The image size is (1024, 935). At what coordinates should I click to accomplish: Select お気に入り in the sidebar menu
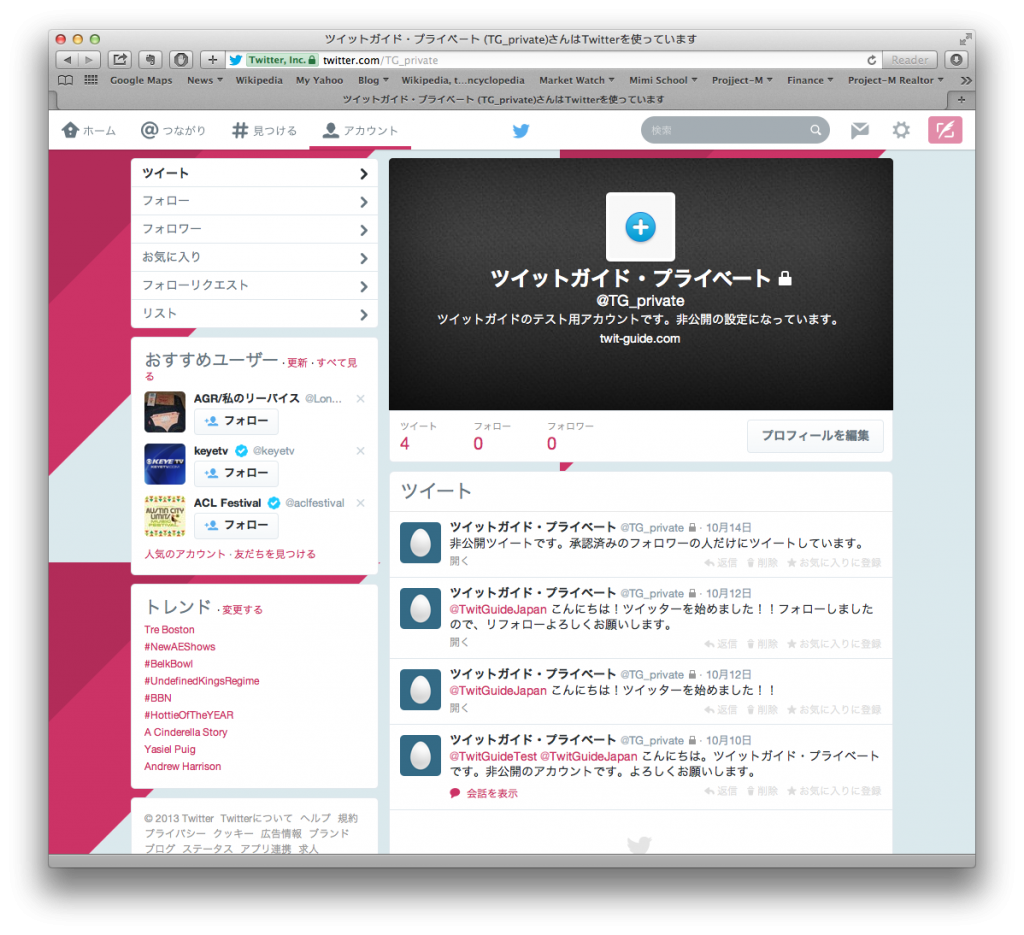pos(254,257)
